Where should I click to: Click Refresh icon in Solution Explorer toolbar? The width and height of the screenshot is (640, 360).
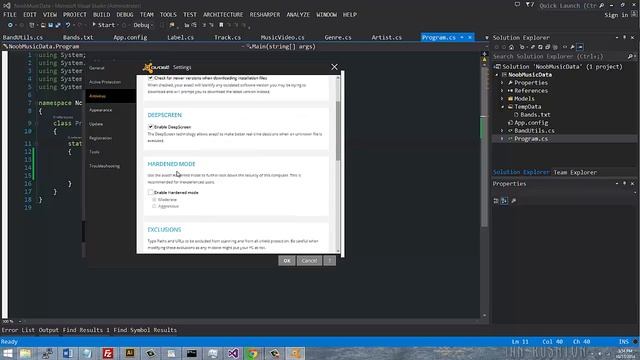[x=540, y=47]
